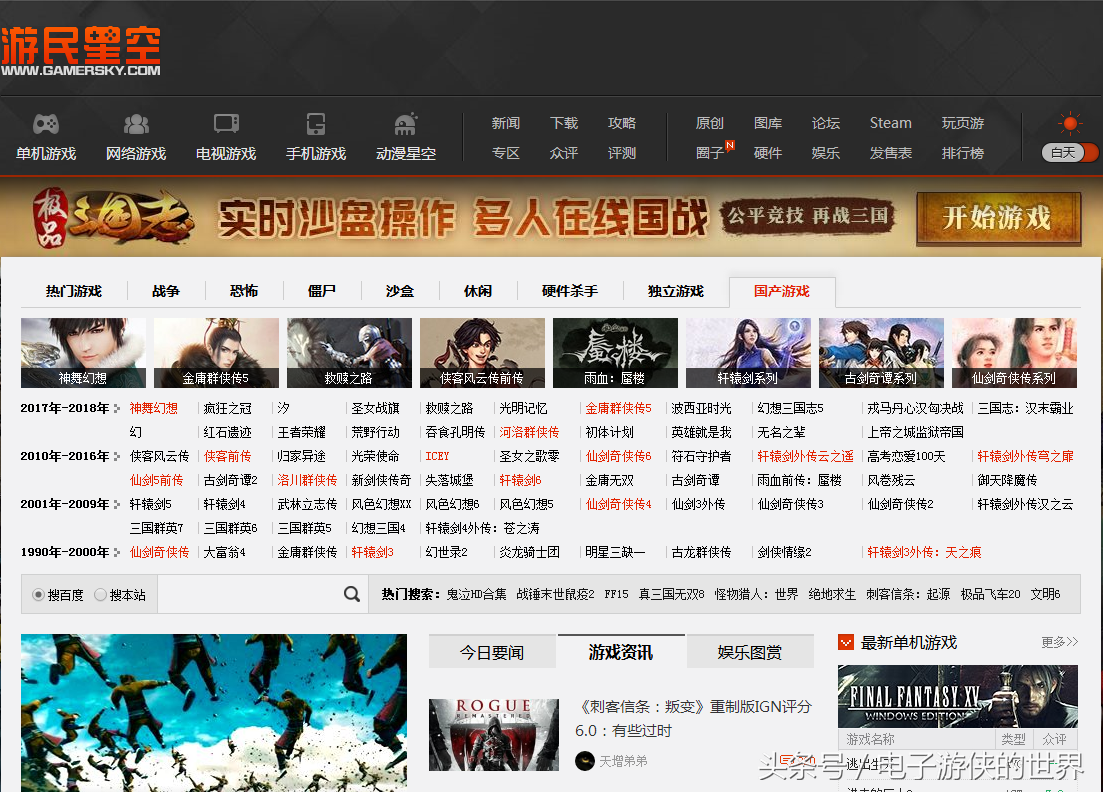This screenshot has width=1103, height=792.
Task: Select the 动漫星空 anime icon
Action: point(405,124)
